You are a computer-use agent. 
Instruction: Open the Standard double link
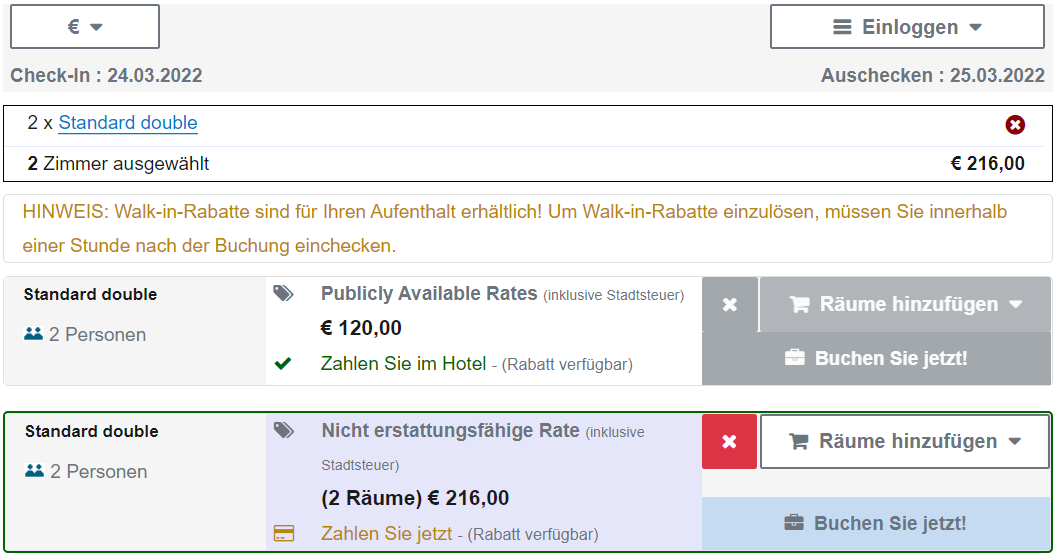tap(128, 123)
